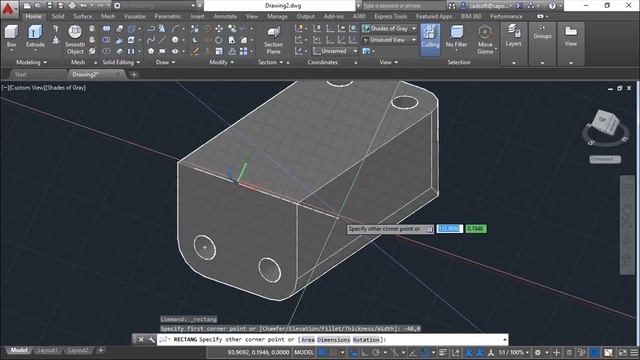Click the Save icon in Quick Access toolbar
The height and width of the screenshot is (360, 640).
click(x=49, y=6)
